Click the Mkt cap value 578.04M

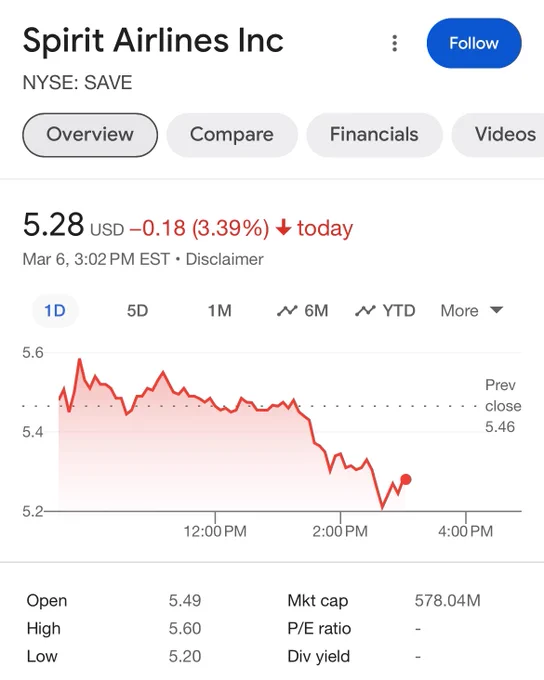click(447, 601)
